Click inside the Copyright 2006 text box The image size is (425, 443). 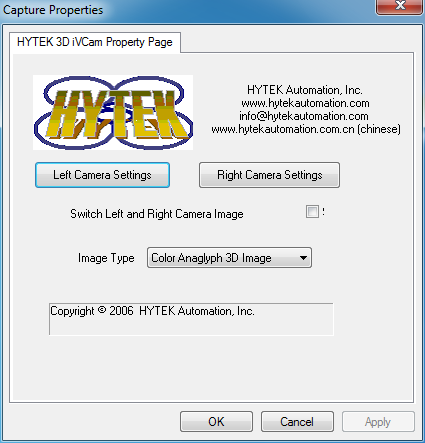coord(191,319)
